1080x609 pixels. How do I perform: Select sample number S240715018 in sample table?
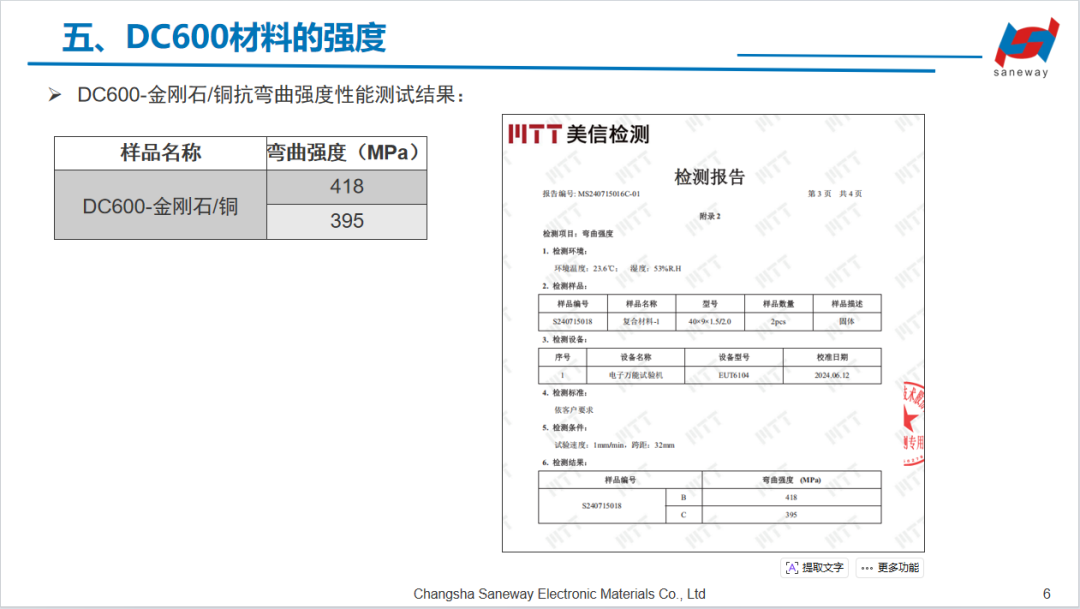tap(572, 322)
